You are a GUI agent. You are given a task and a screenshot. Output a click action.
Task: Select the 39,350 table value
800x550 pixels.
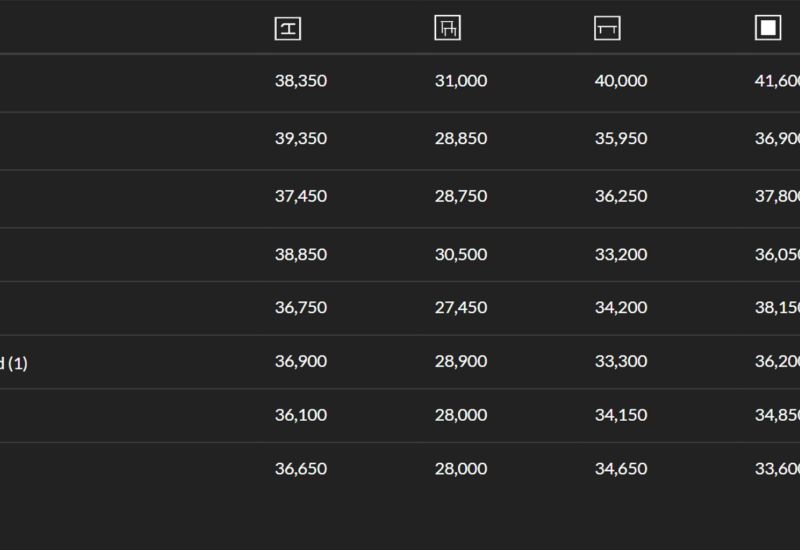[301, 138]
